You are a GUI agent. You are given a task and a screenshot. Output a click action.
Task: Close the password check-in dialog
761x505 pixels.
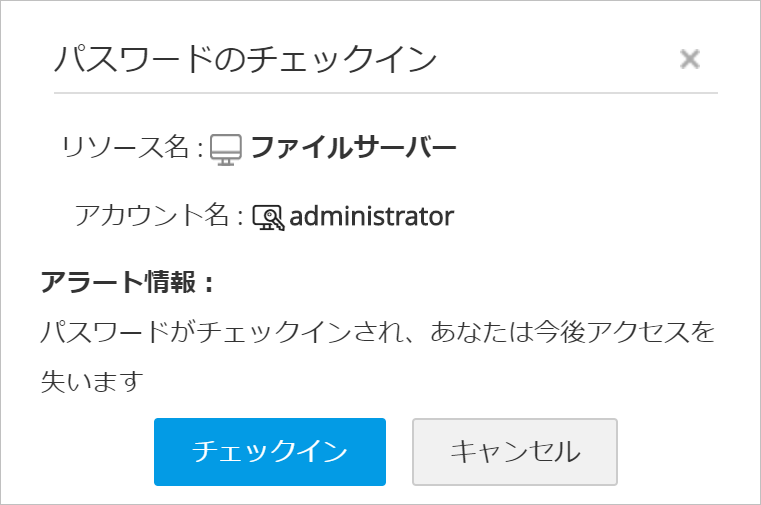tap(689, 59)
